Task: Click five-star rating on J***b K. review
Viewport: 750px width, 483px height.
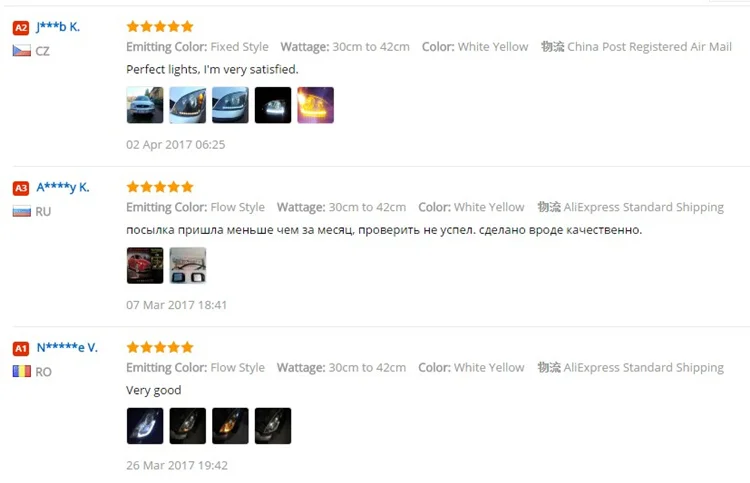Action: click(x=160, y=26)
